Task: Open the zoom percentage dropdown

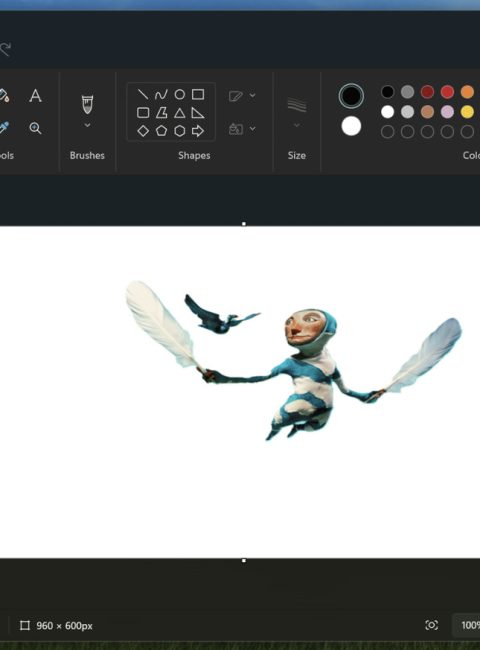Action: pos(468,625)
